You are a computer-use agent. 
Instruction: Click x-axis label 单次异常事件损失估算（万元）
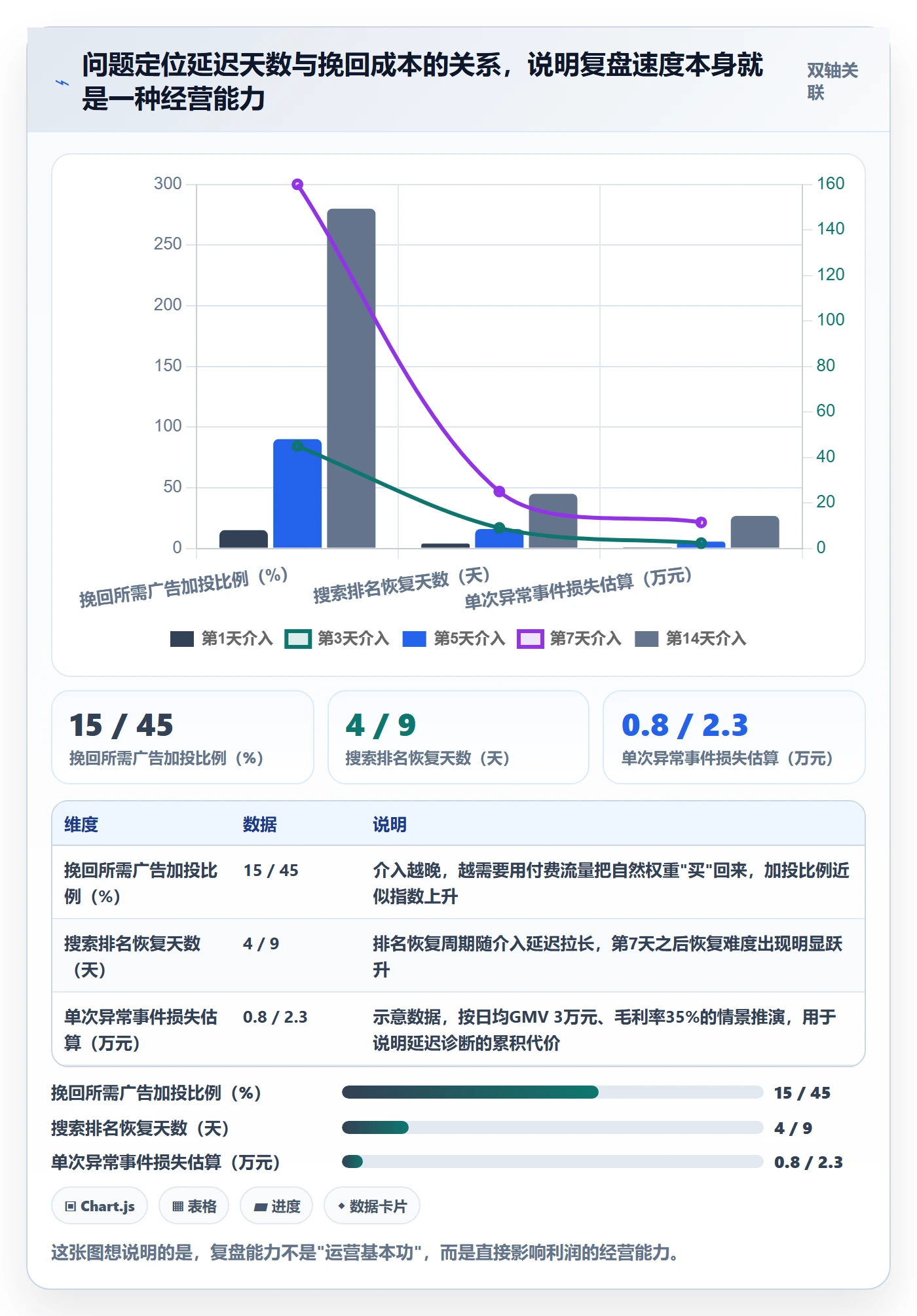pos(578,588)
